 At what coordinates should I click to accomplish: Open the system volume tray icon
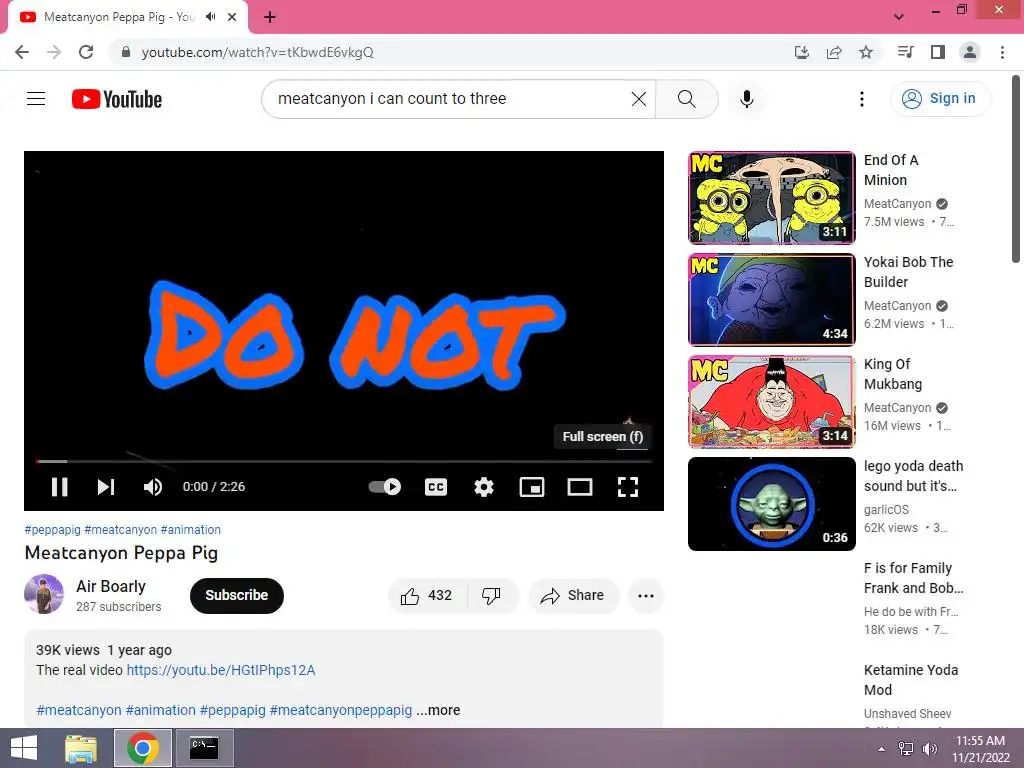pyautogui.click(x=929, y=748)
